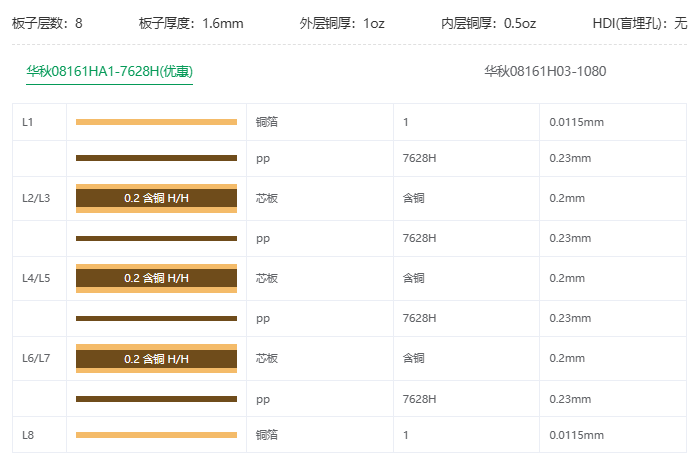
Task: Click the 0.2mm thickness in L2/L3 row
Action: point(567,198)
